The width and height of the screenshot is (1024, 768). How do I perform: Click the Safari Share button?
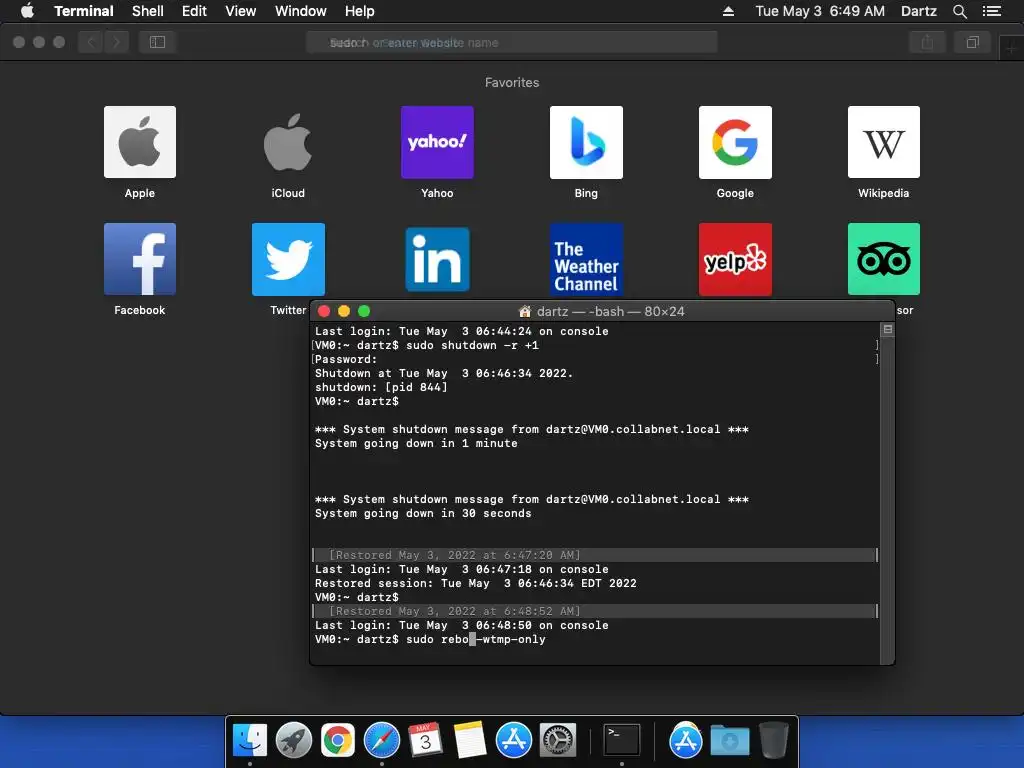927,42
